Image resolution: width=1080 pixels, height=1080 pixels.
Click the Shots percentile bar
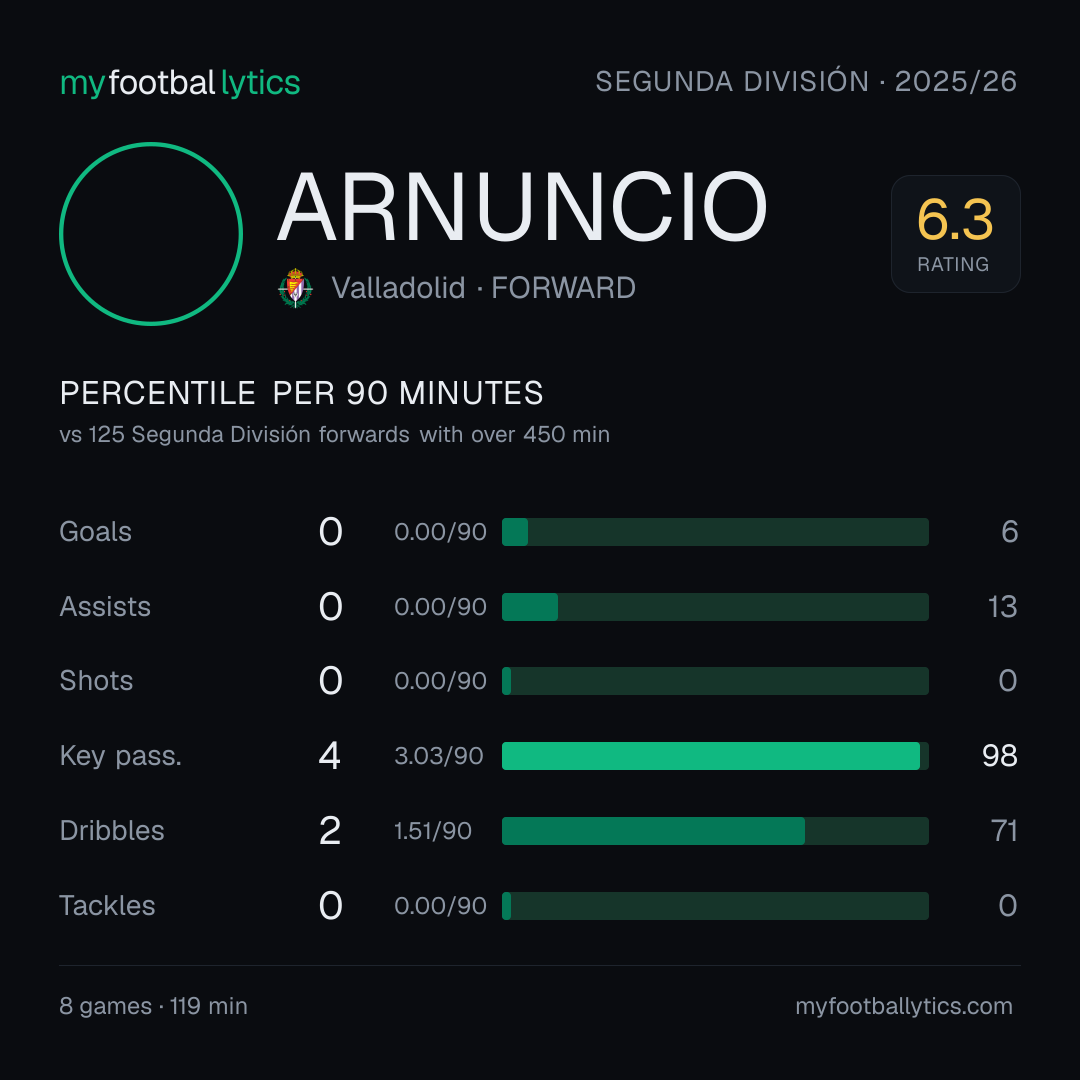[x=715, y=681]
